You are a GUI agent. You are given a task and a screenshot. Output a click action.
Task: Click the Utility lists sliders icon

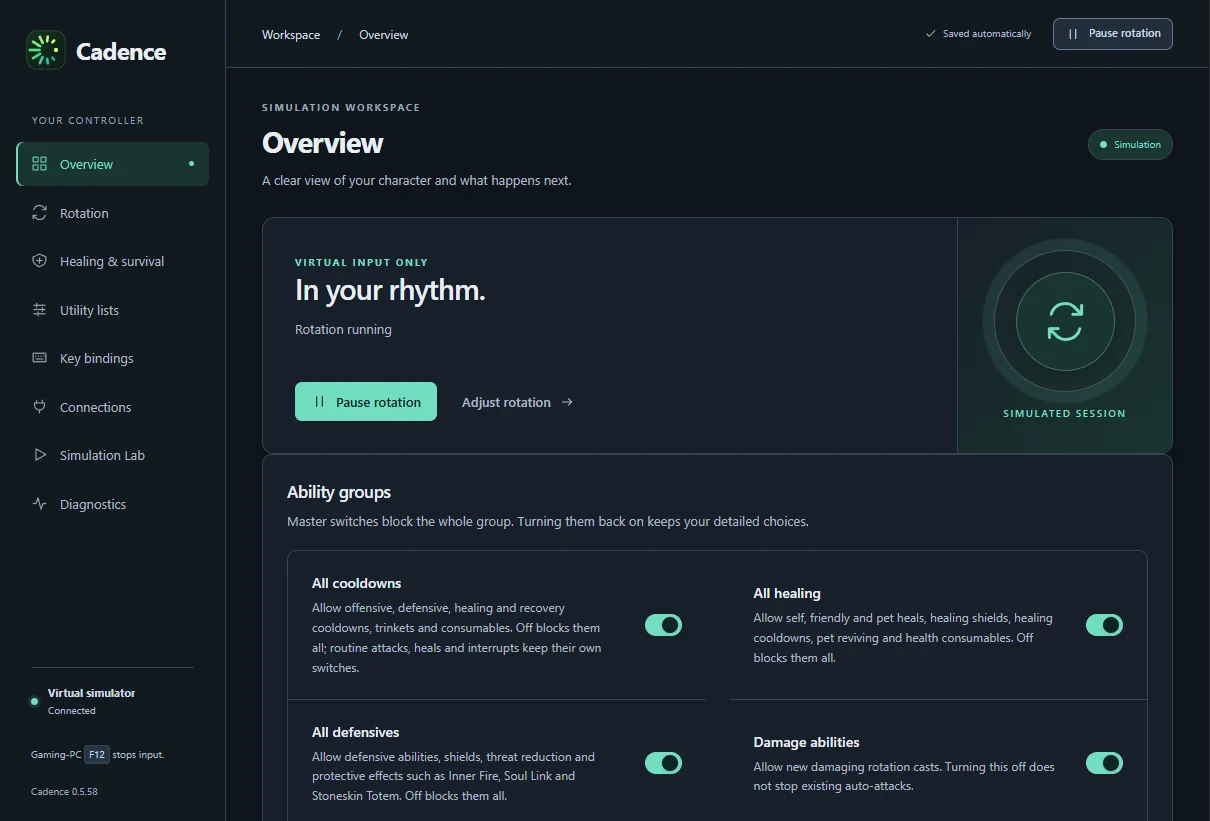pos(40,310)
